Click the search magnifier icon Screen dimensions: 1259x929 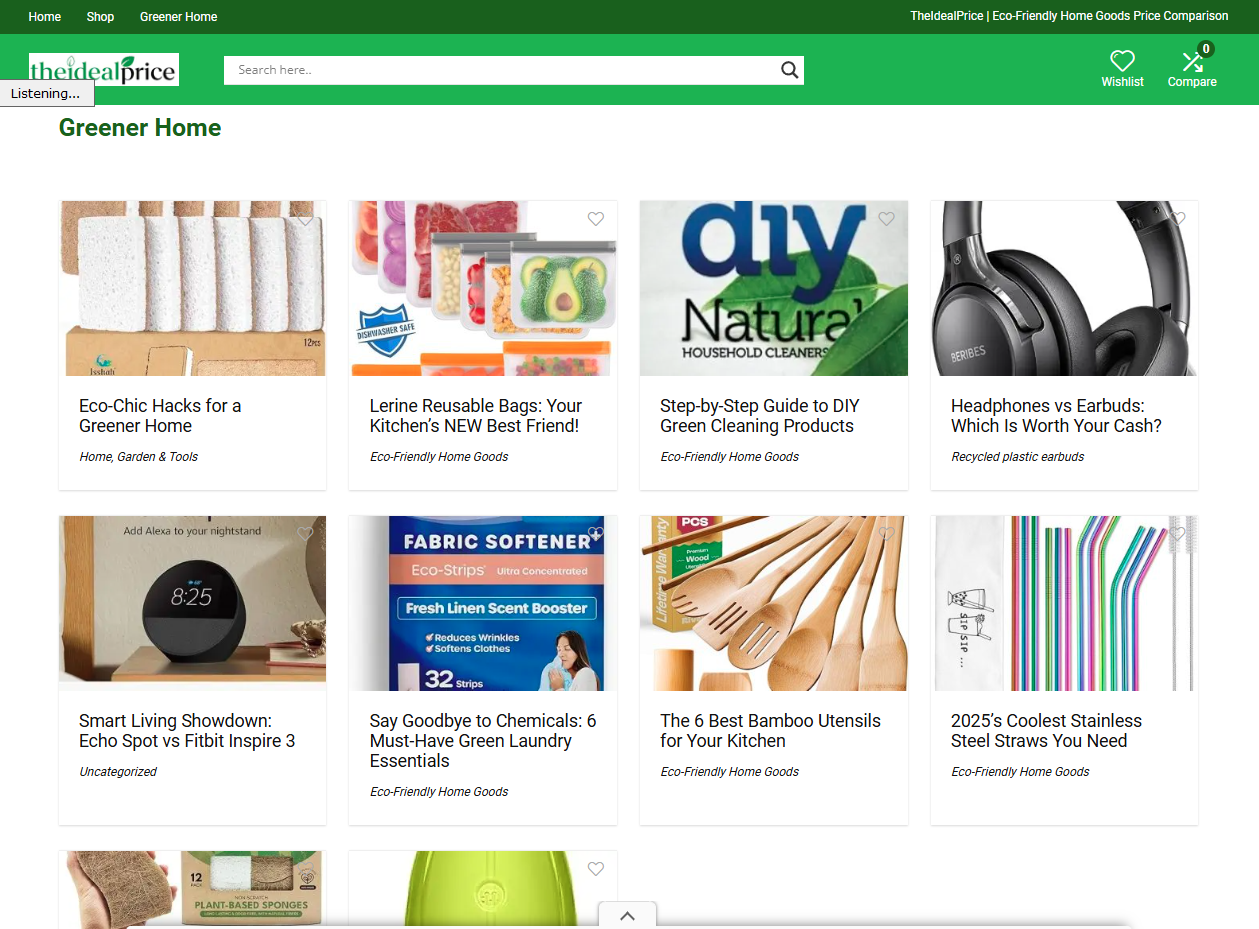tap(789, 70)
